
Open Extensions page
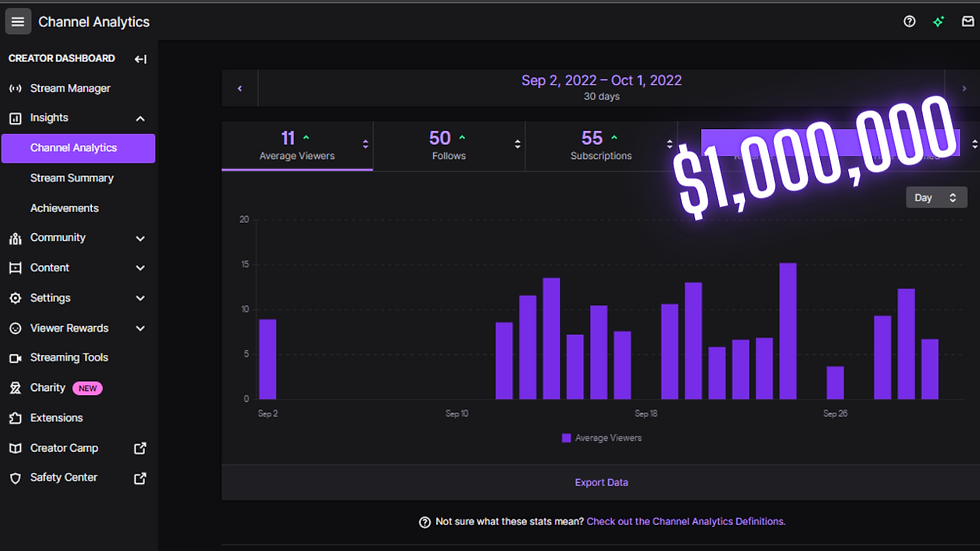click(56, 418)
